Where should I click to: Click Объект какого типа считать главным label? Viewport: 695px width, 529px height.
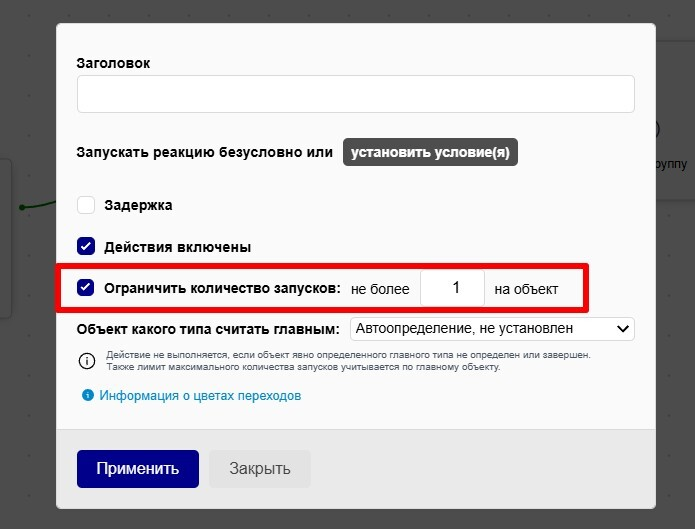click(x=208, y=329)
